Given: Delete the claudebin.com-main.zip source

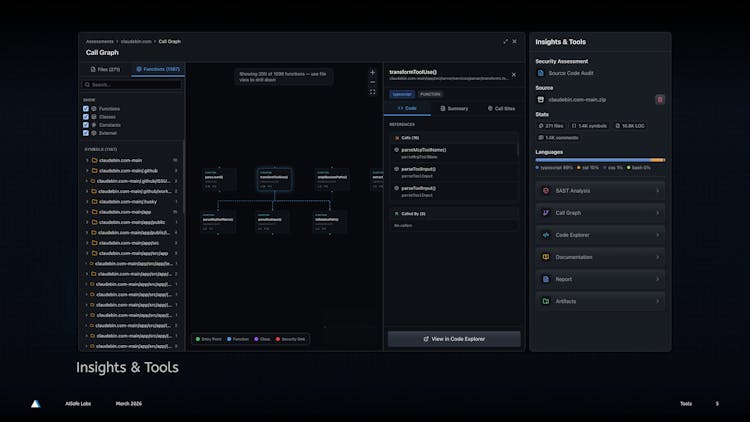Looking at the screenshot, I should [659, 99].
